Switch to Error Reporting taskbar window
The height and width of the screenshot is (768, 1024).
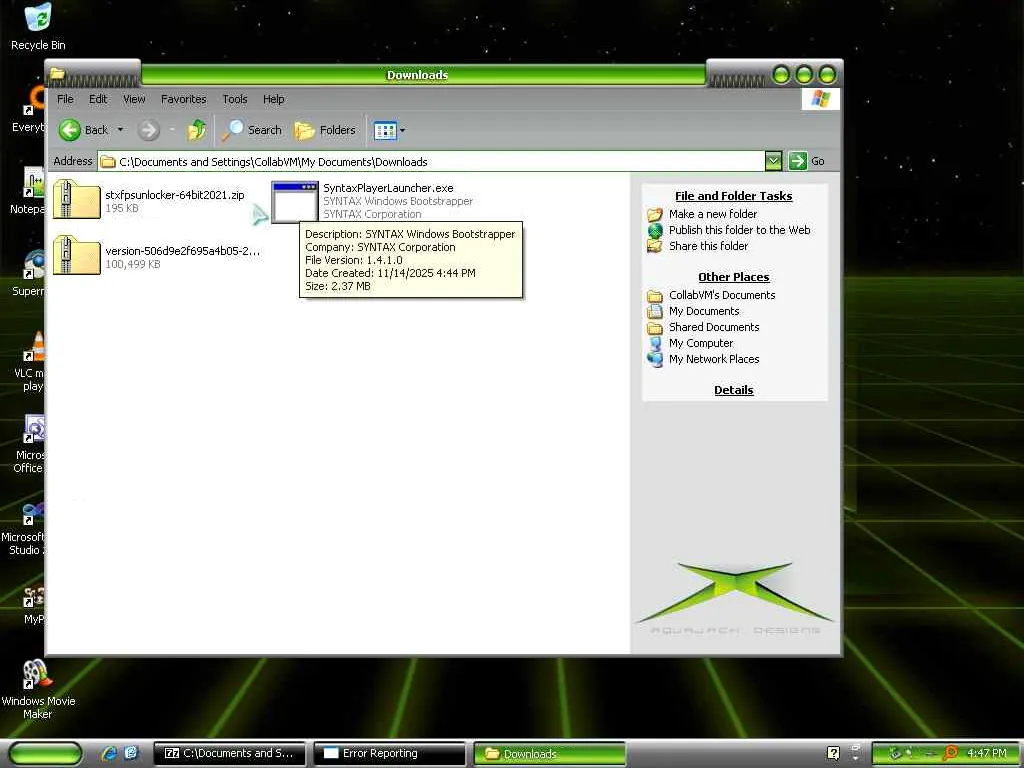coord(389,754)
